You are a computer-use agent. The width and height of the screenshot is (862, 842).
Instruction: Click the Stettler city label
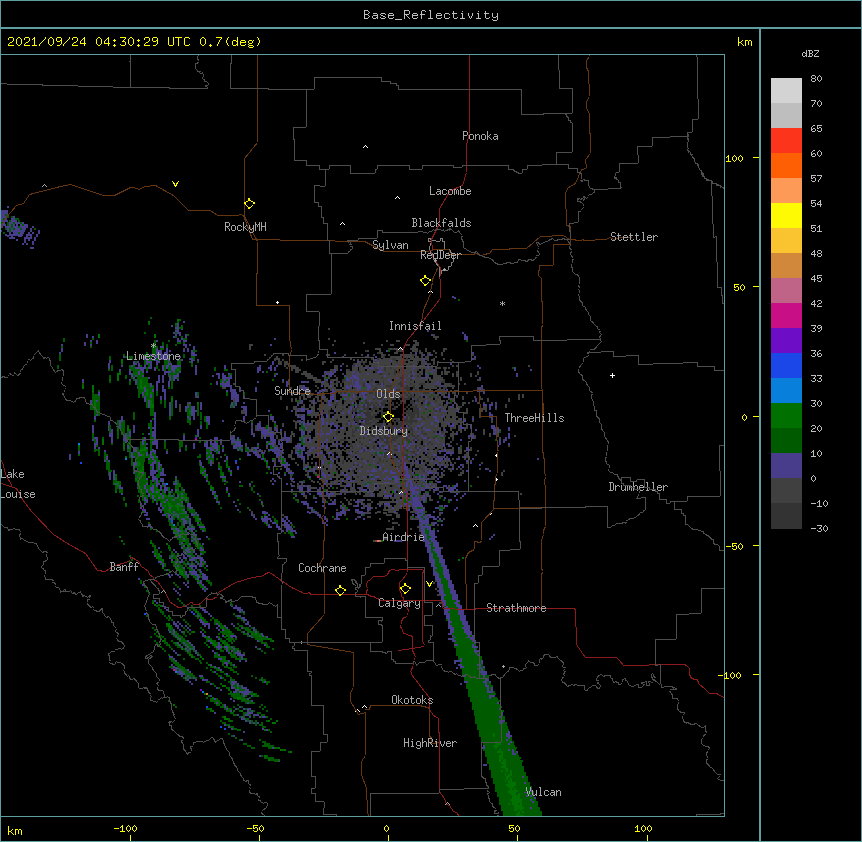pyautogui.click(x=634, y=237)
